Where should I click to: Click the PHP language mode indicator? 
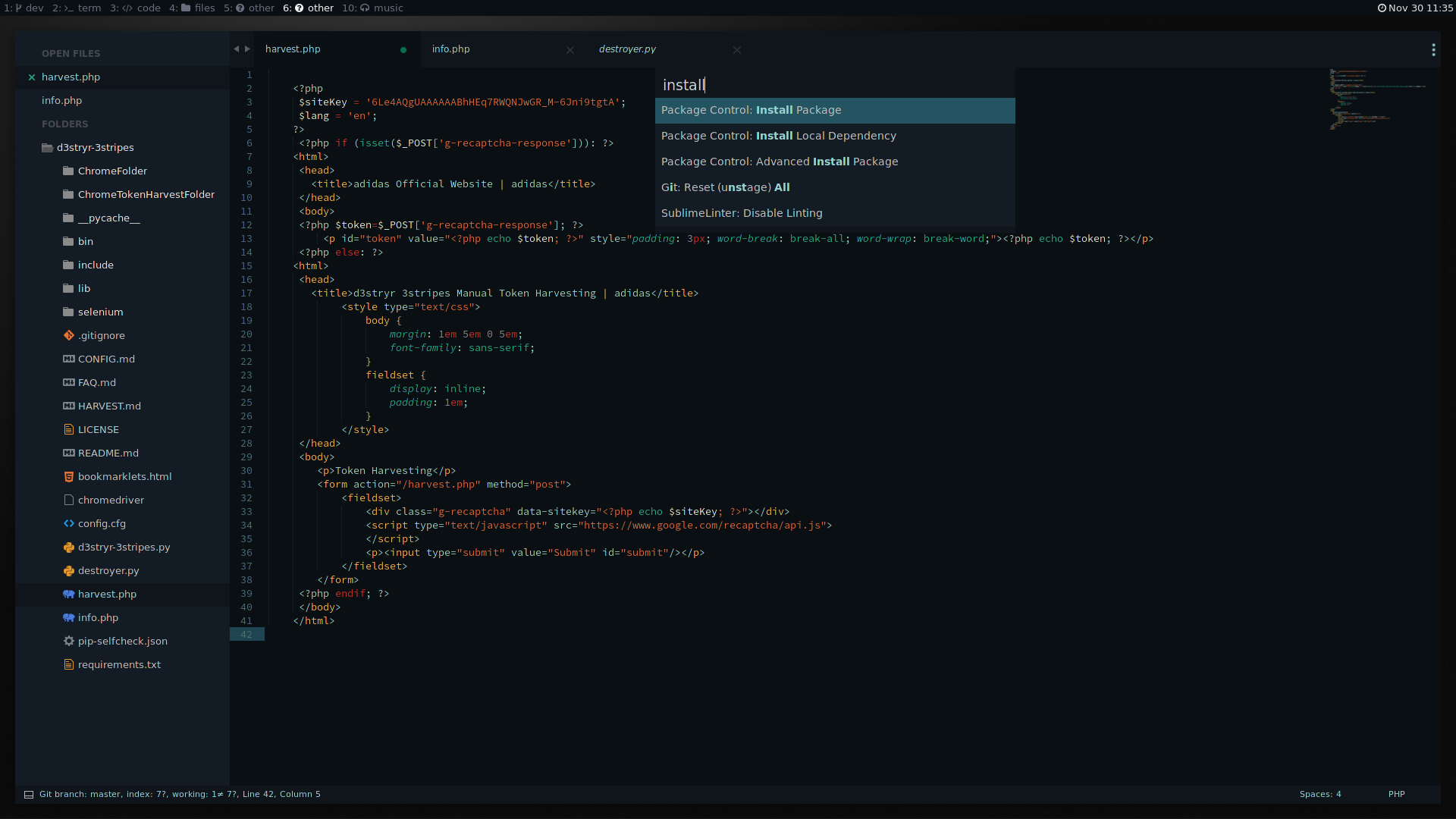pyautogui.click(x=1397, y=794)
